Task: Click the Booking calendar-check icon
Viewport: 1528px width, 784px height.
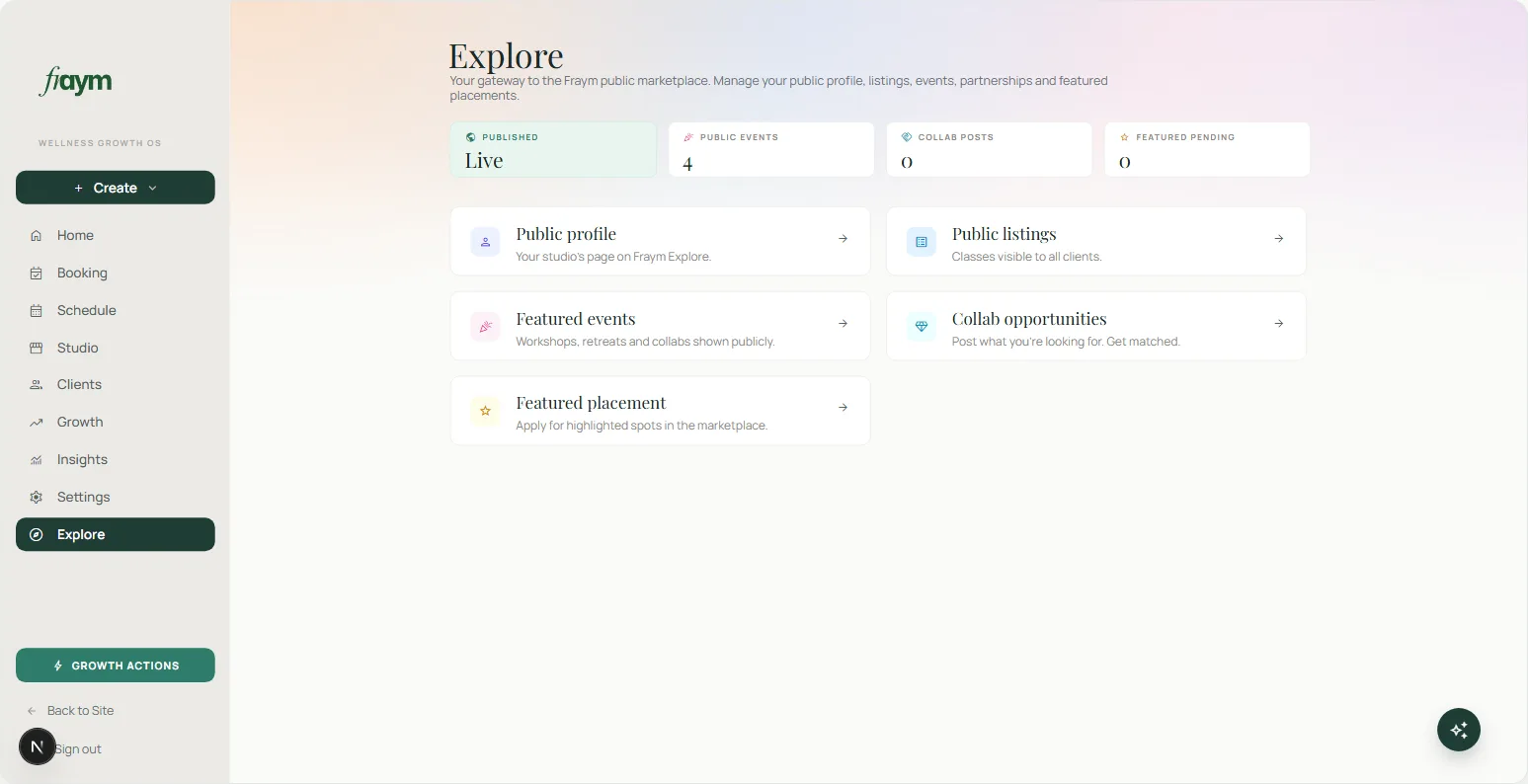Action: [37, 273]
